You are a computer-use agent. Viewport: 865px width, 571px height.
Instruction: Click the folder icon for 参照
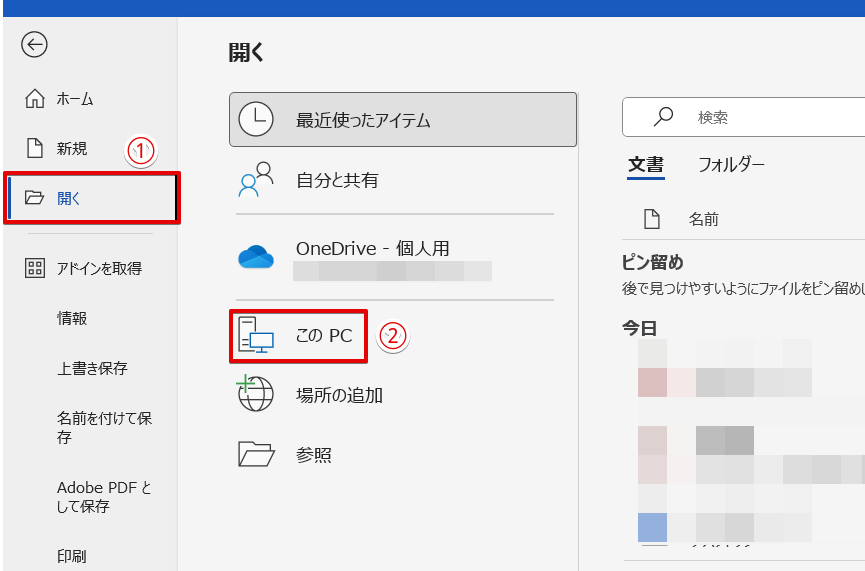[256, 454]
